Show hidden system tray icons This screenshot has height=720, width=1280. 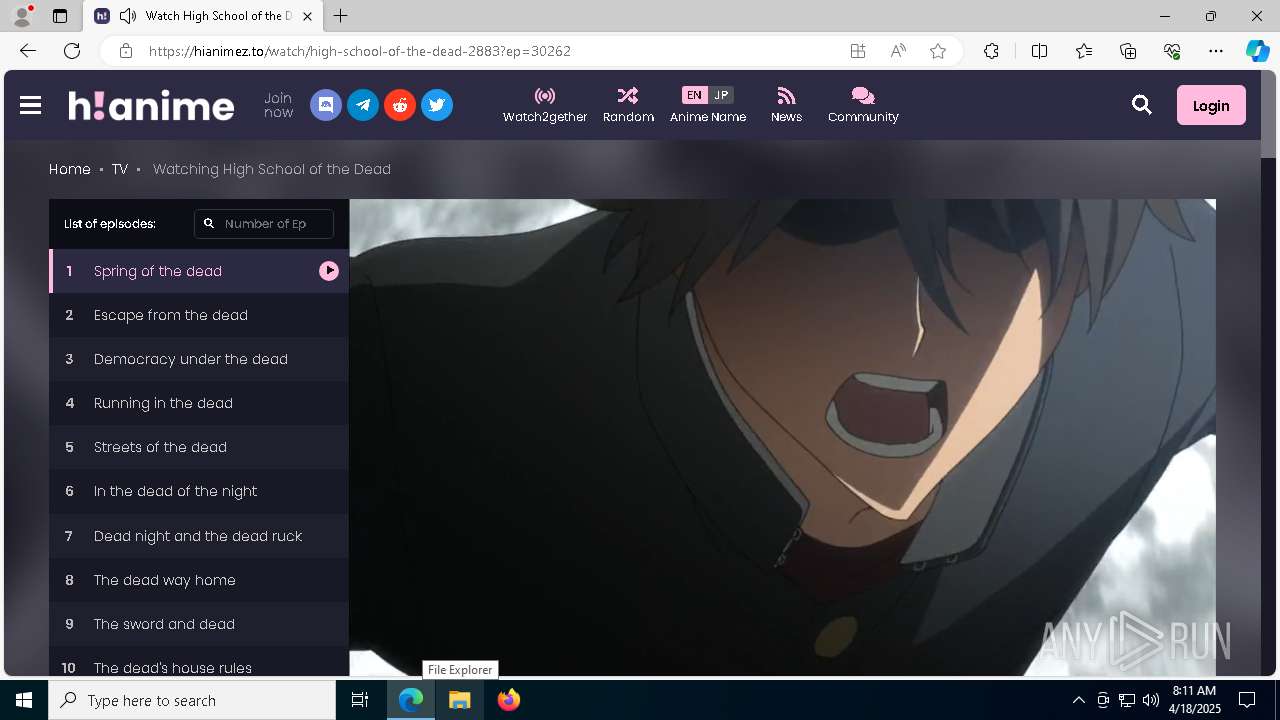(x=1078, y=700)
